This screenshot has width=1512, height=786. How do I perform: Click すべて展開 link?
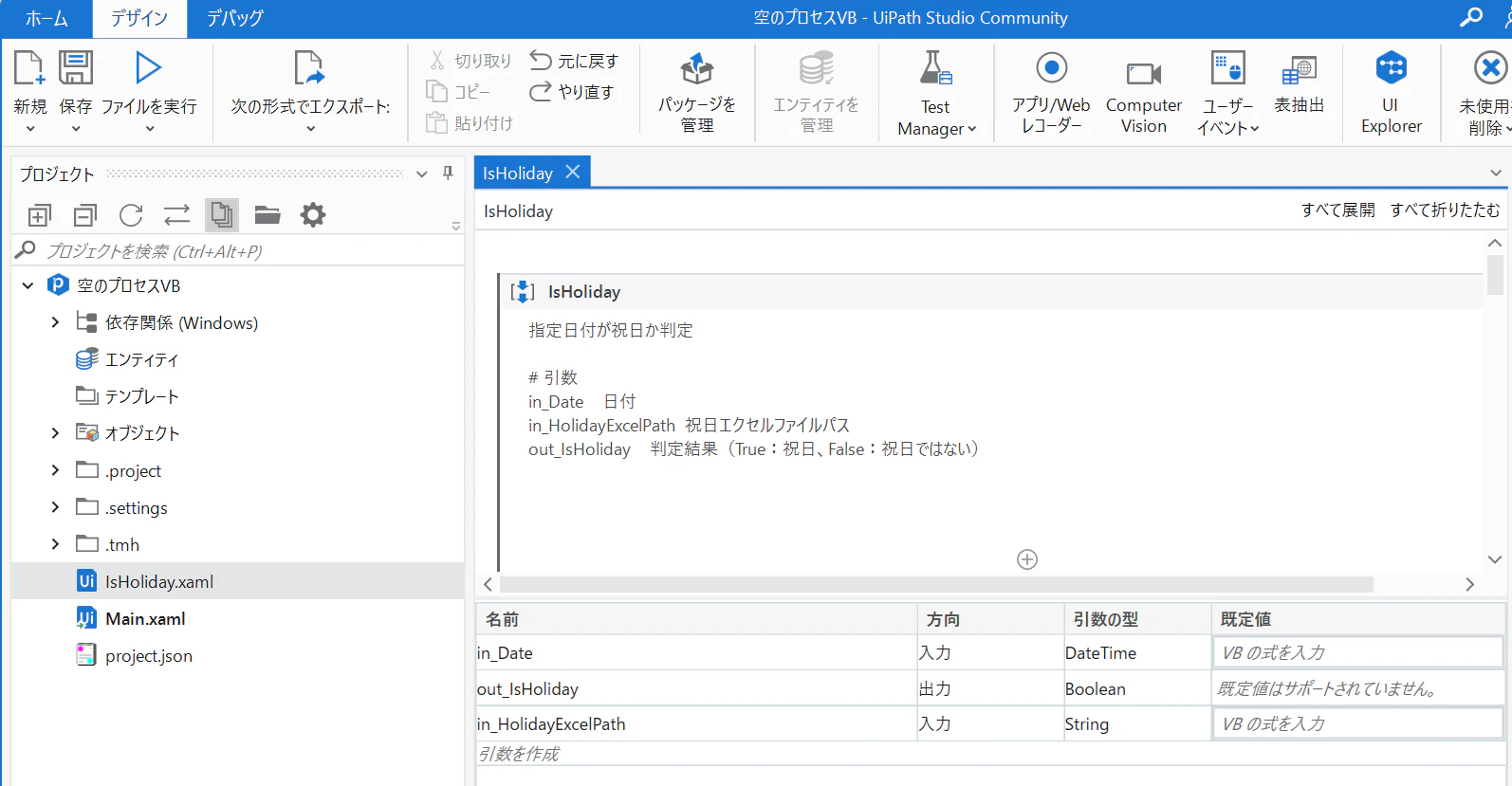click(x=1337, y=210)
